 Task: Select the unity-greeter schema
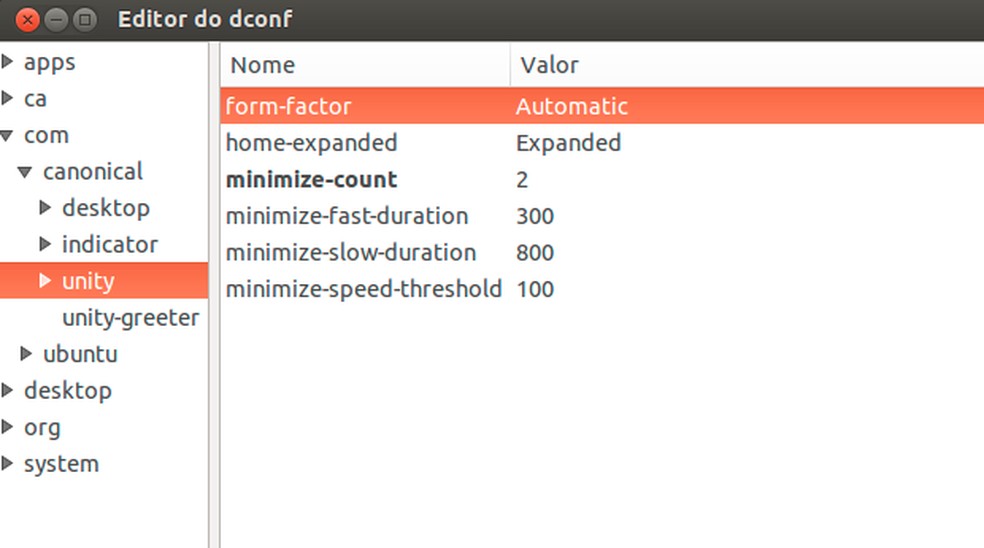tap(130, 318)
